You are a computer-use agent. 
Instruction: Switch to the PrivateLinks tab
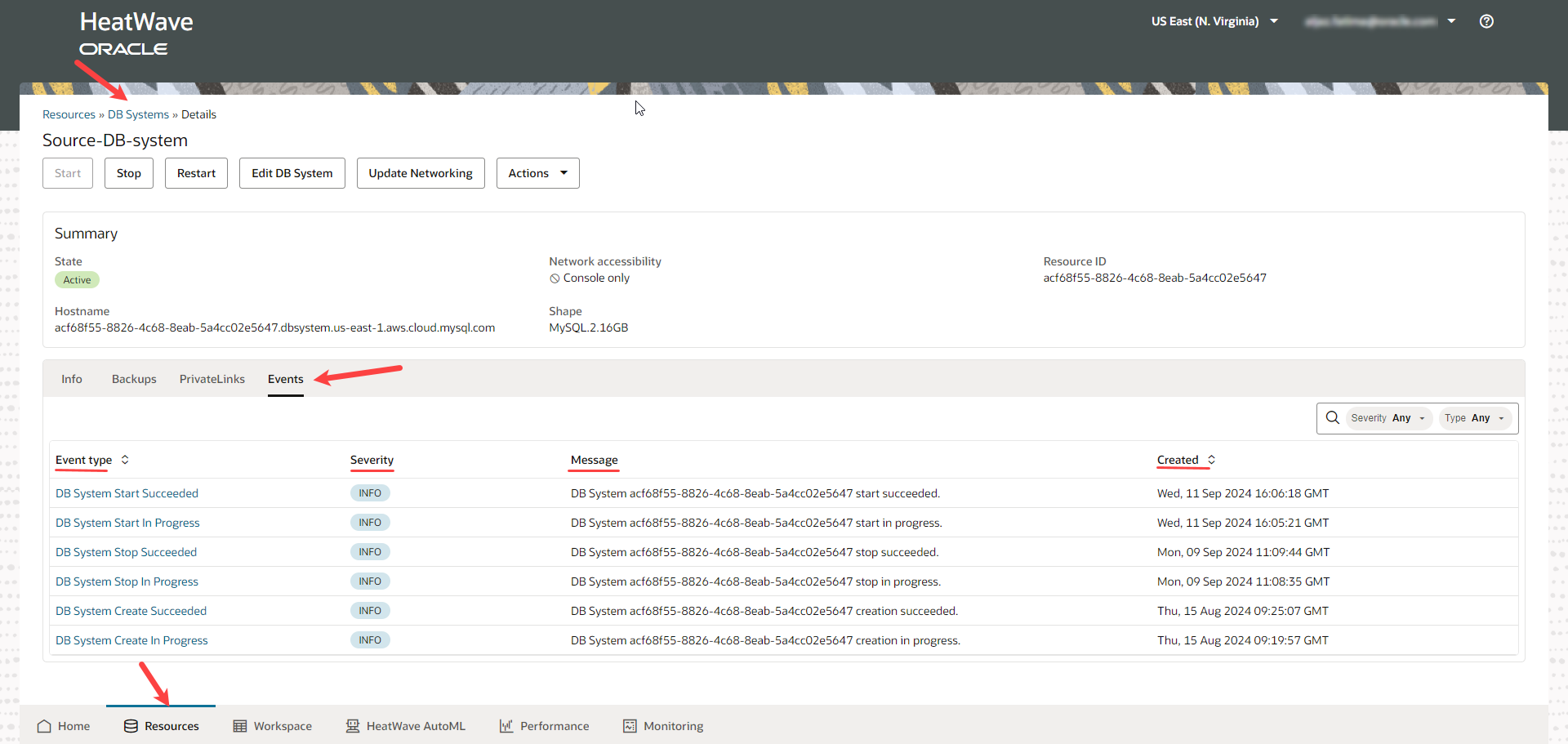pos(212,379)
